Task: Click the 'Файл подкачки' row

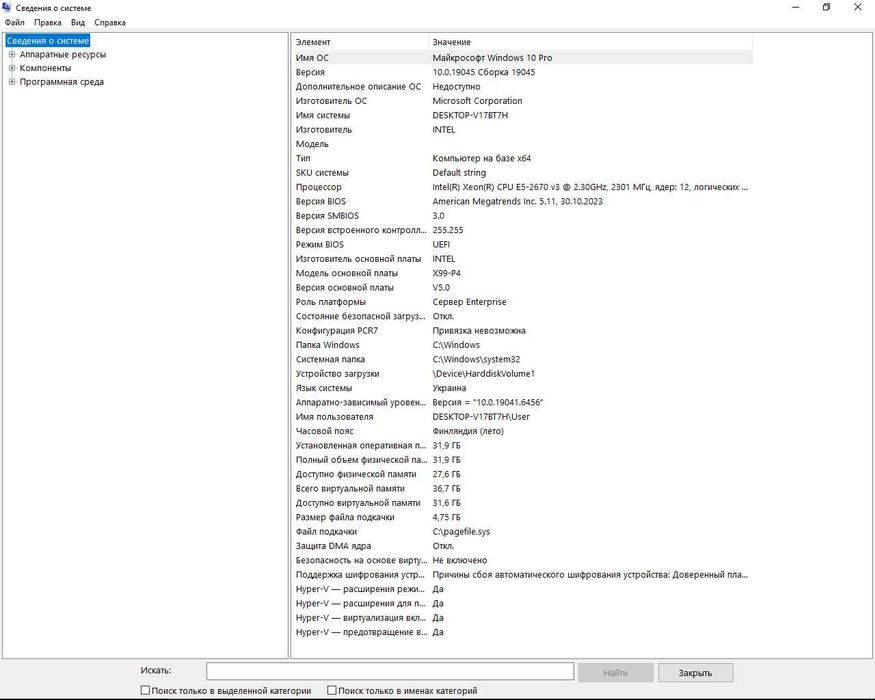Action: pos(523,531)
